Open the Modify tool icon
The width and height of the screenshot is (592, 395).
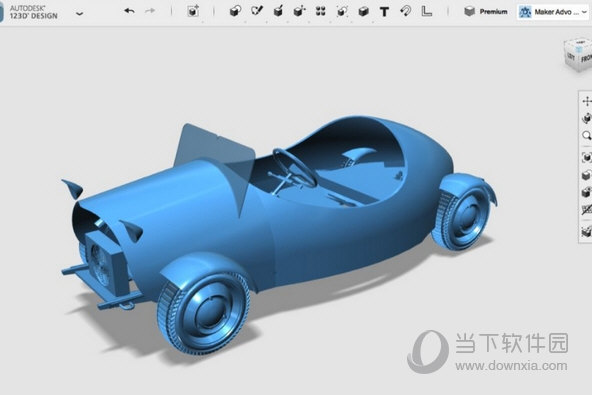coord(299,11)
